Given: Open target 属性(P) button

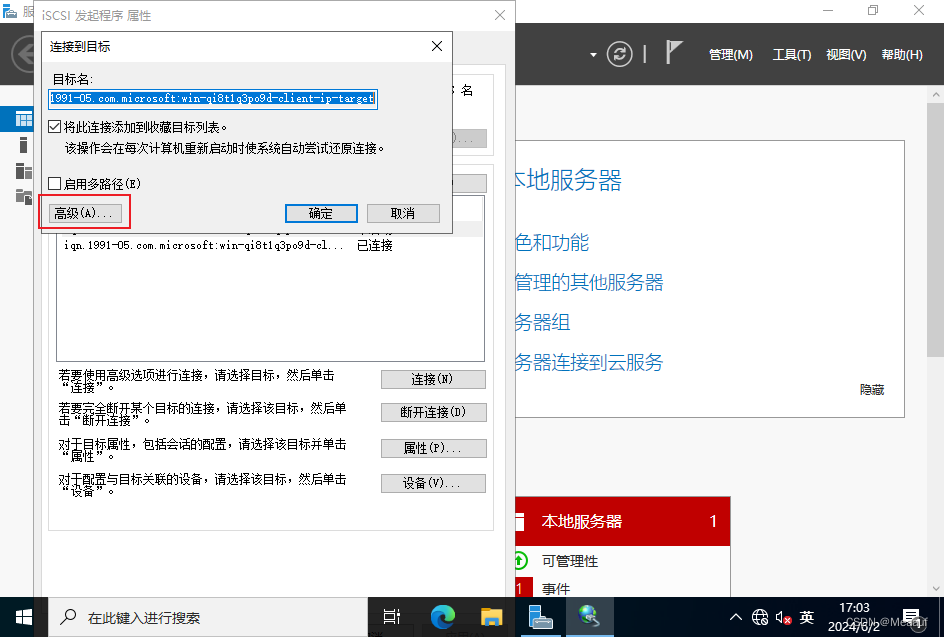Looking at the screenshot, I should point(433,449).
